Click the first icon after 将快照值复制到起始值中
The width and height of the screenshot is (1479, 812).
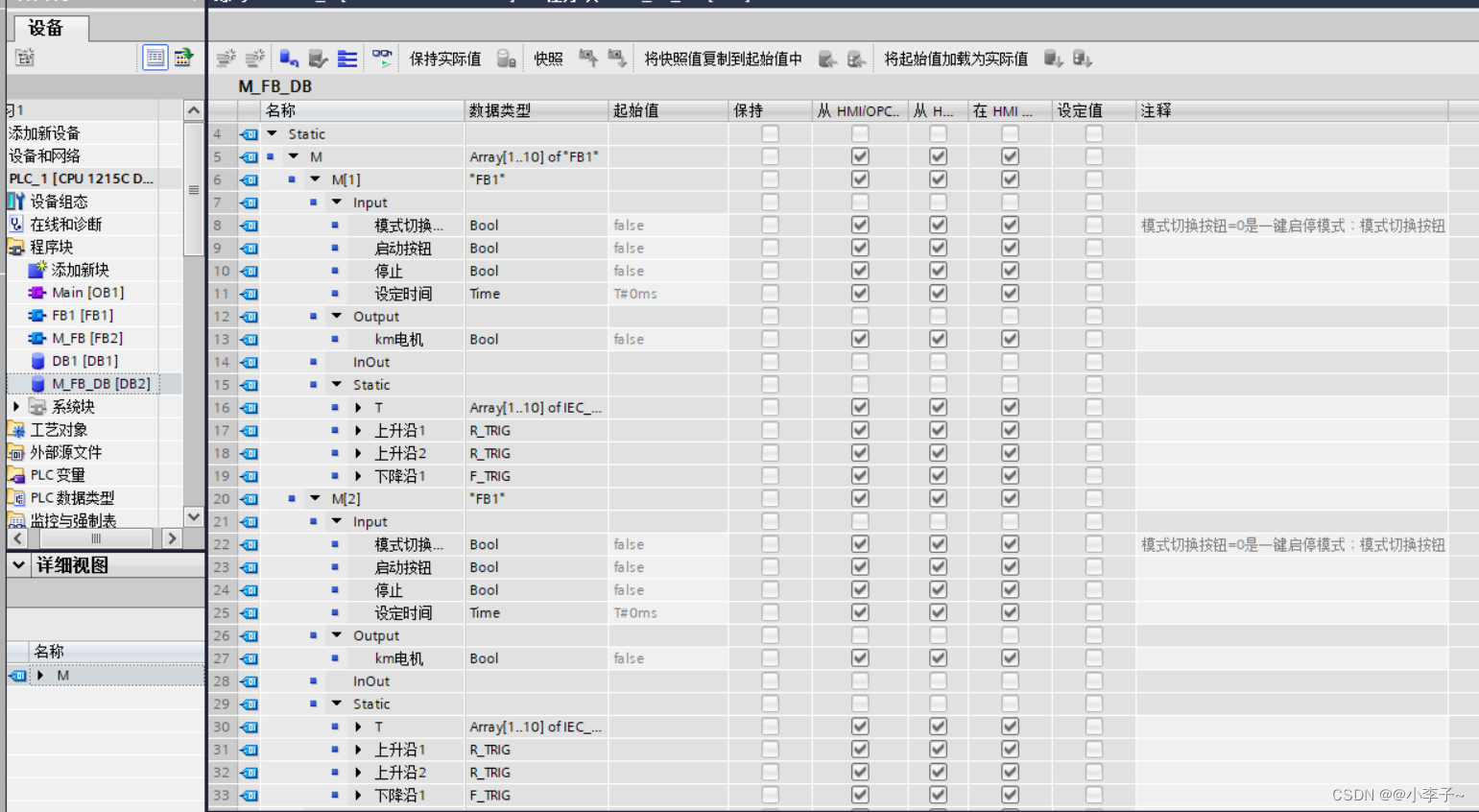826,59
